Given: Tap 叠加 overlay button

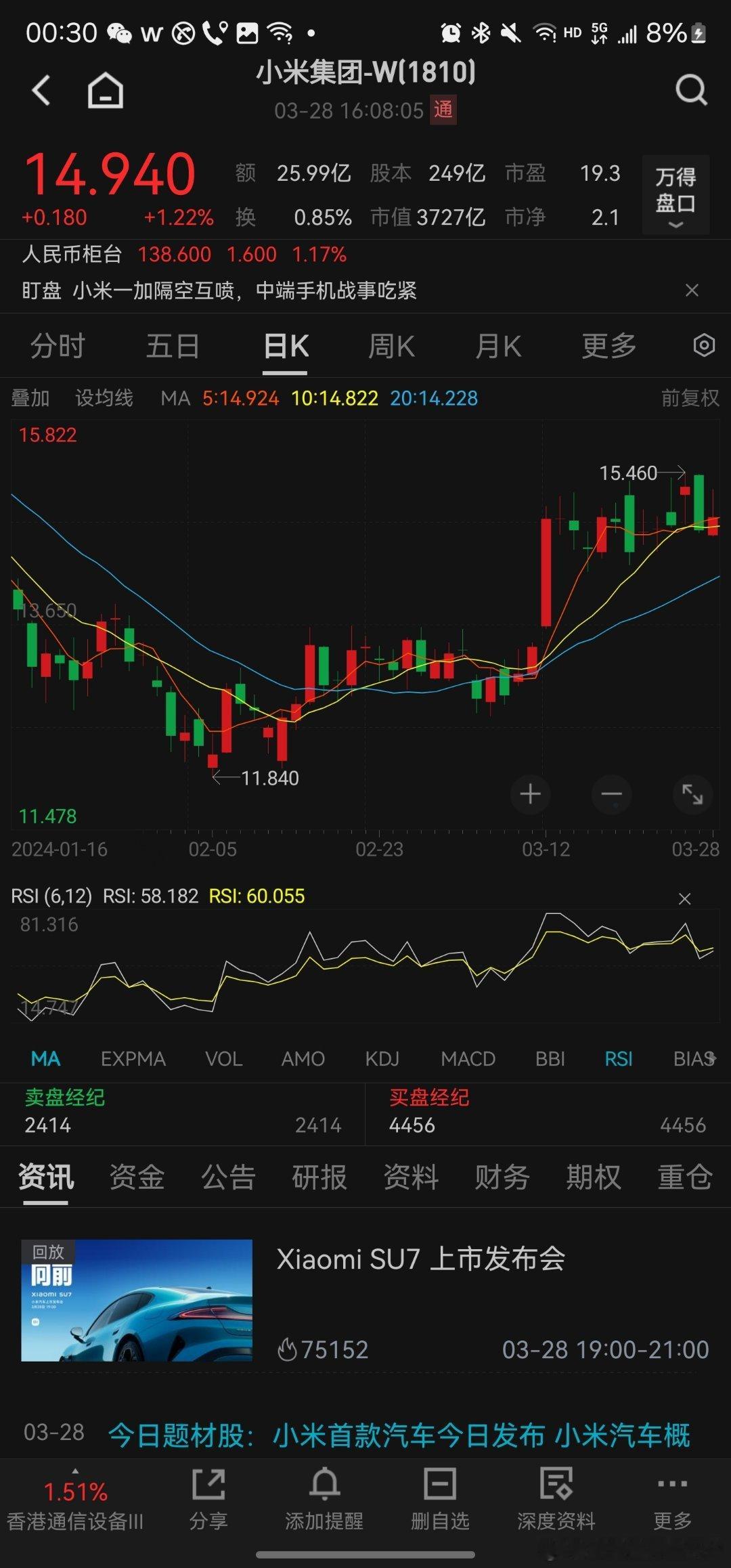Looking at the screenshot, I should click(x=30, y=398).
